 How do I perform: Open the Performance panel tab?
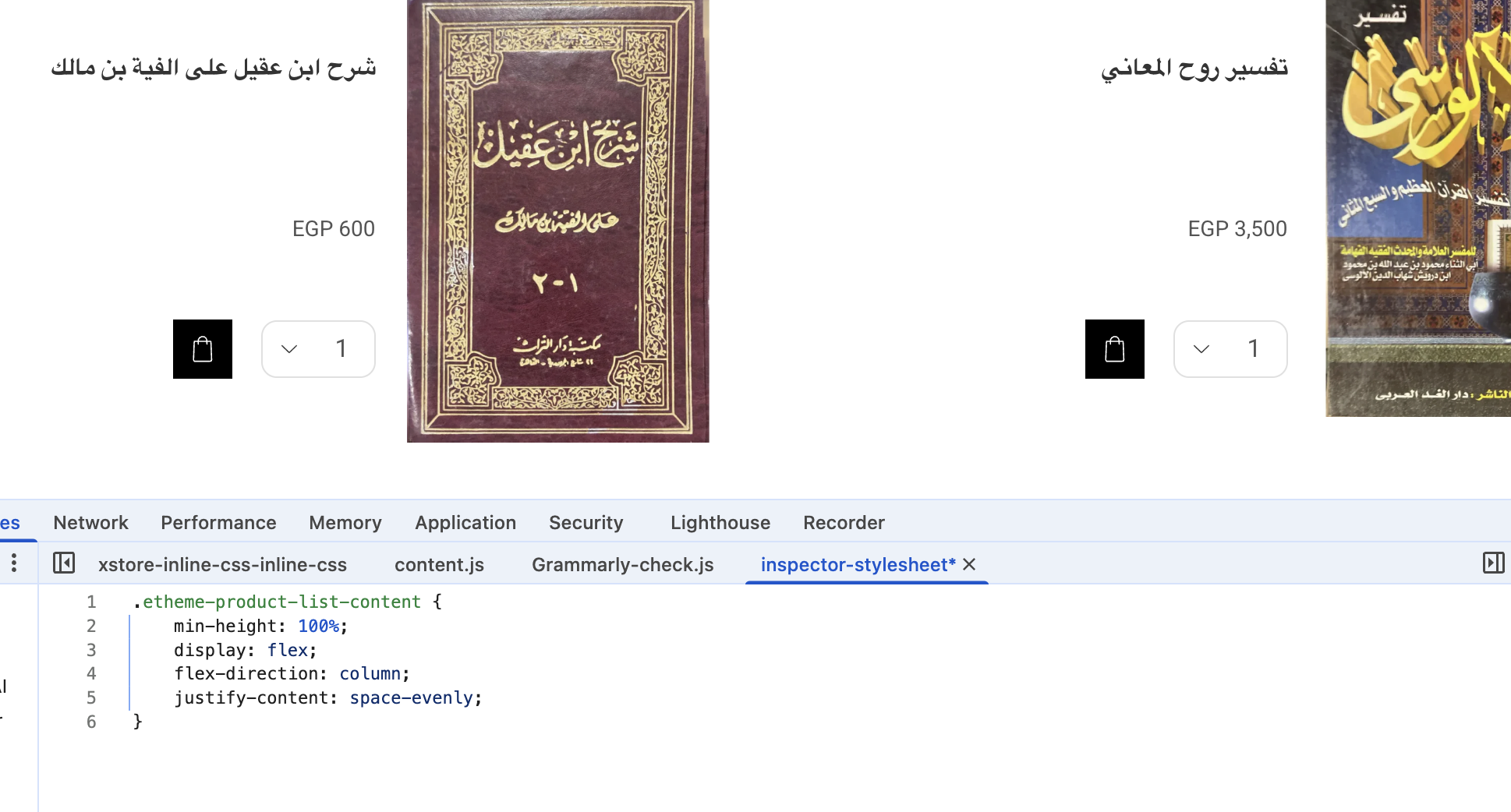[x=218, y=523]
